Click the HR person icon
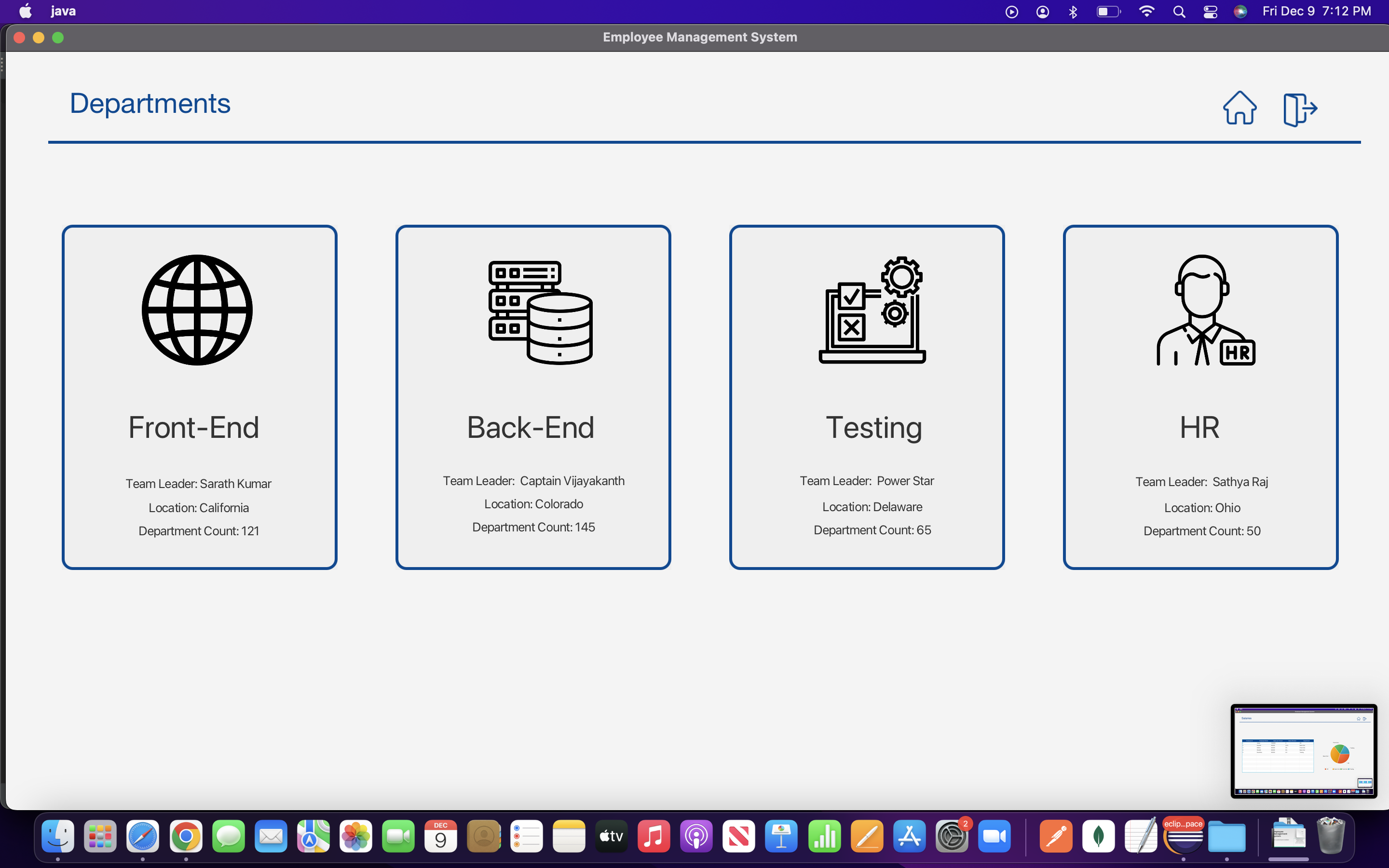1389x868 pixels. pyautogui.click(x=1205, y=310)
